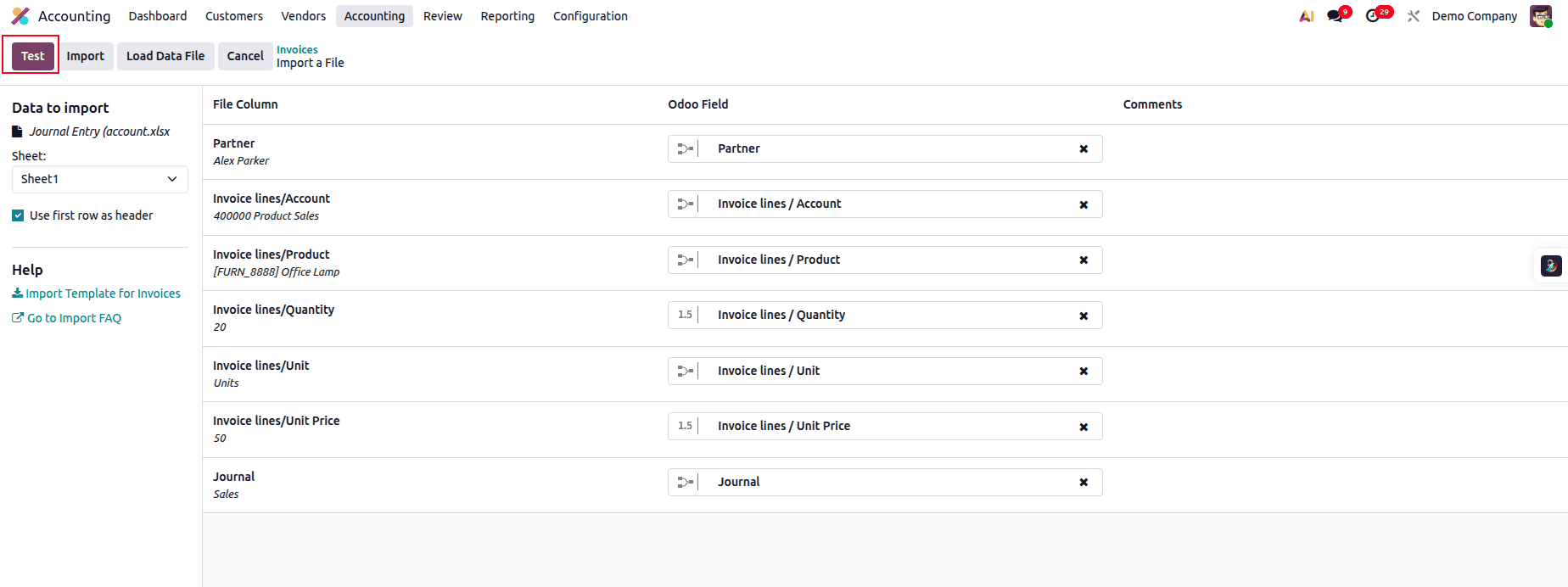Screen dimensions: 1568x587
Task: Toggle Use first row as header checkbox
Action: click(x=18, y=215)
